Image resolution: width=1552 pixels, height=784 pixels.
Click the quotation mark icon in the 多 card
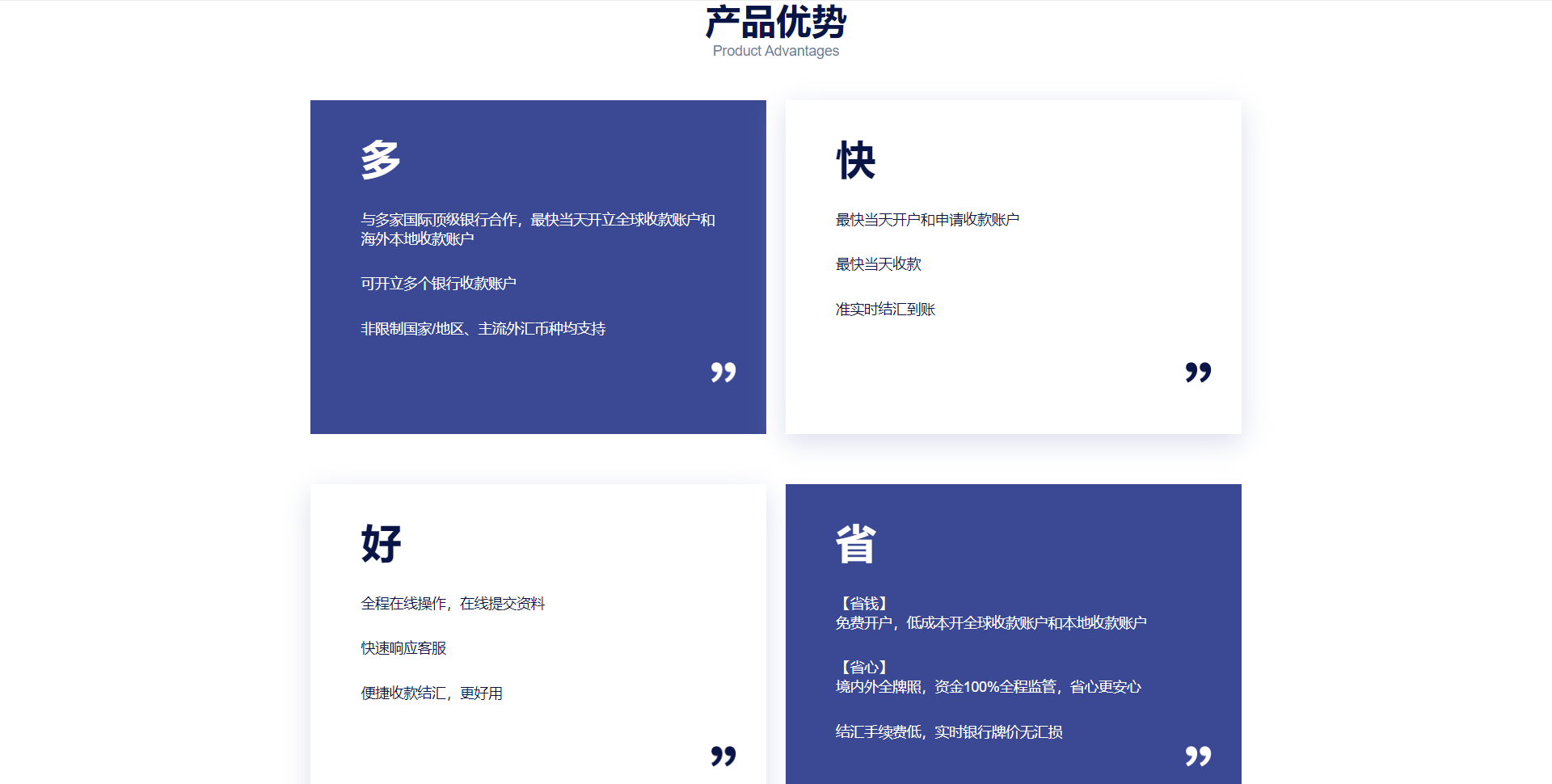pos(723,373)
